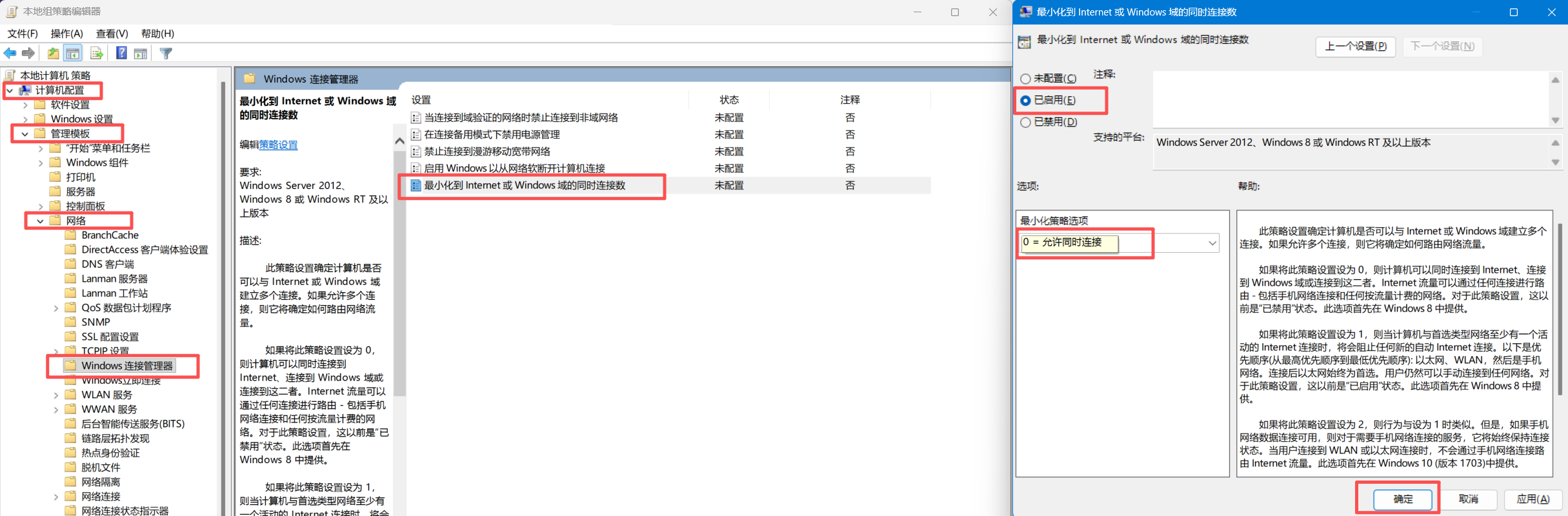Toggle the show/hide action pane icon
The height and width of the screenshot is (516, 1568).
141,54
